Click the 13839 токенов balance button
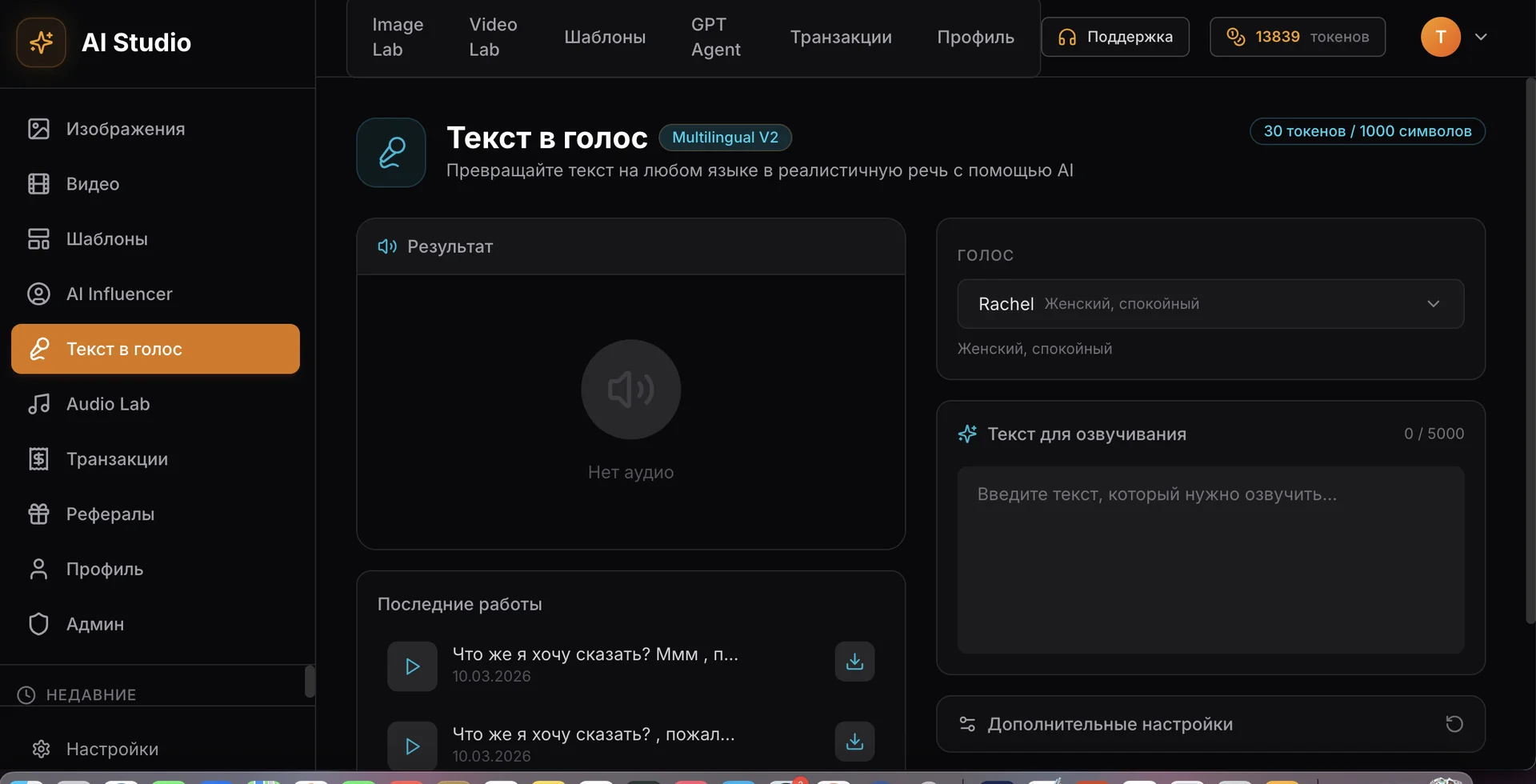This screenshot has width=1536, height=784. point(1298,37)
